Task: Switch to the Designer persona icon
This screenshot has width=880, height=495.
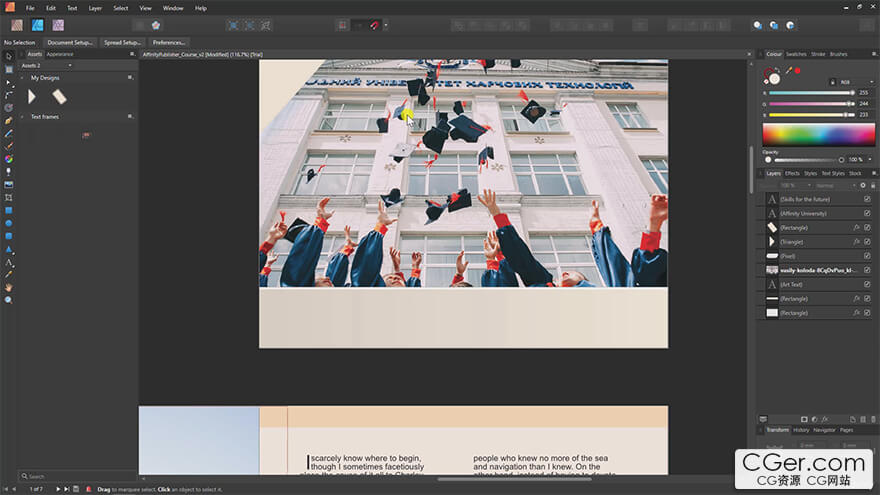Action: coord(37,25)
